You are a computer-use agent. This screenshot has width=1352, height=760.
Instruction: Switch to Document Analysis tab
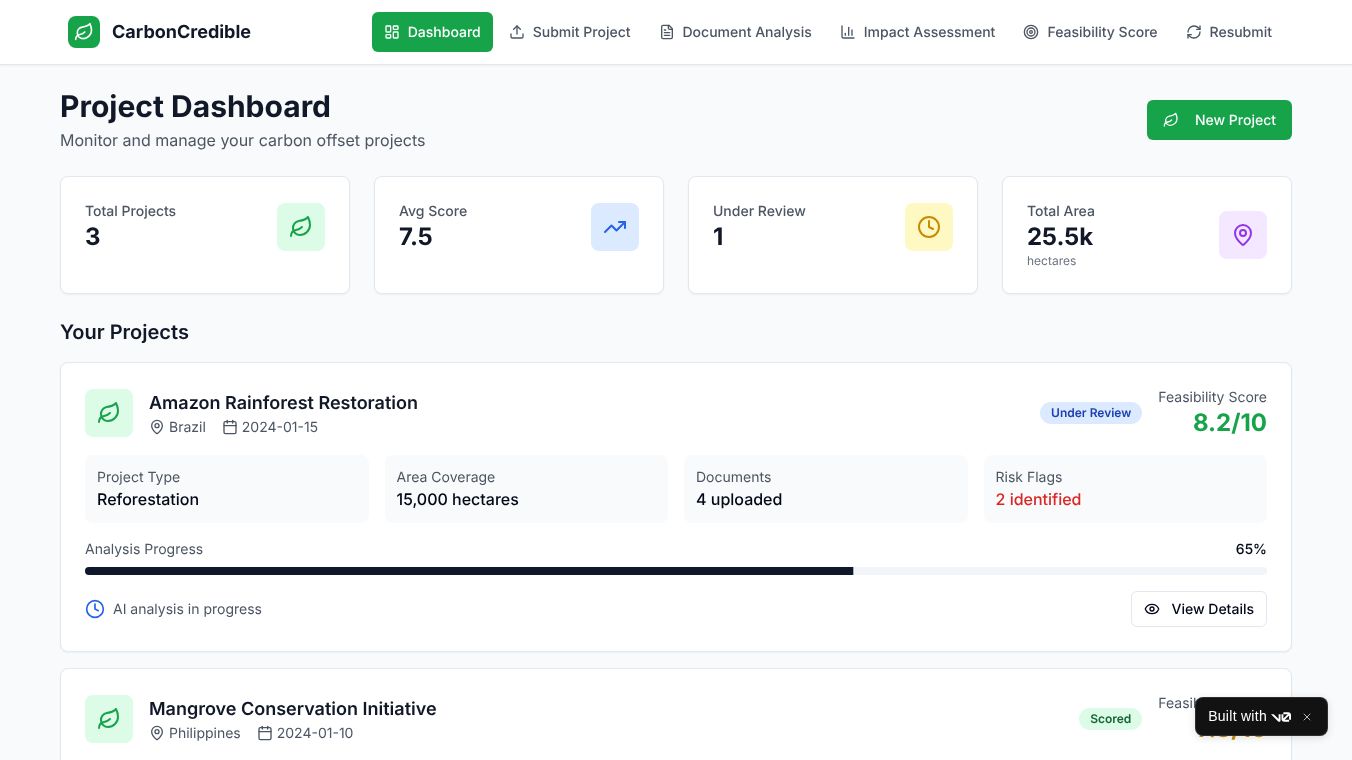point(735,32)
